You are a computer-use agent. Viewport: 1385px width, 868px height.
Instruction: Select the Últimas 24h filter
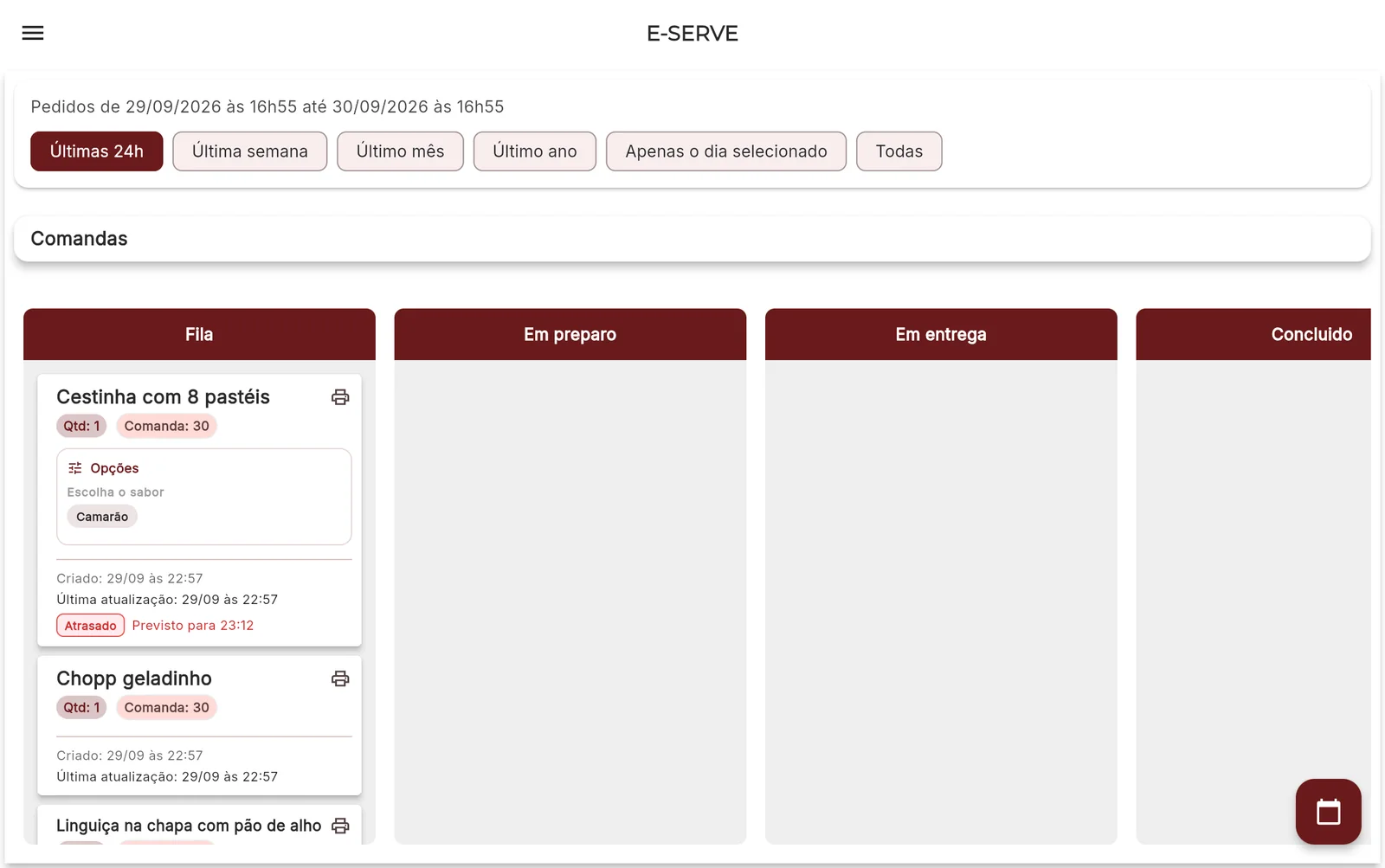pos(97,151)
